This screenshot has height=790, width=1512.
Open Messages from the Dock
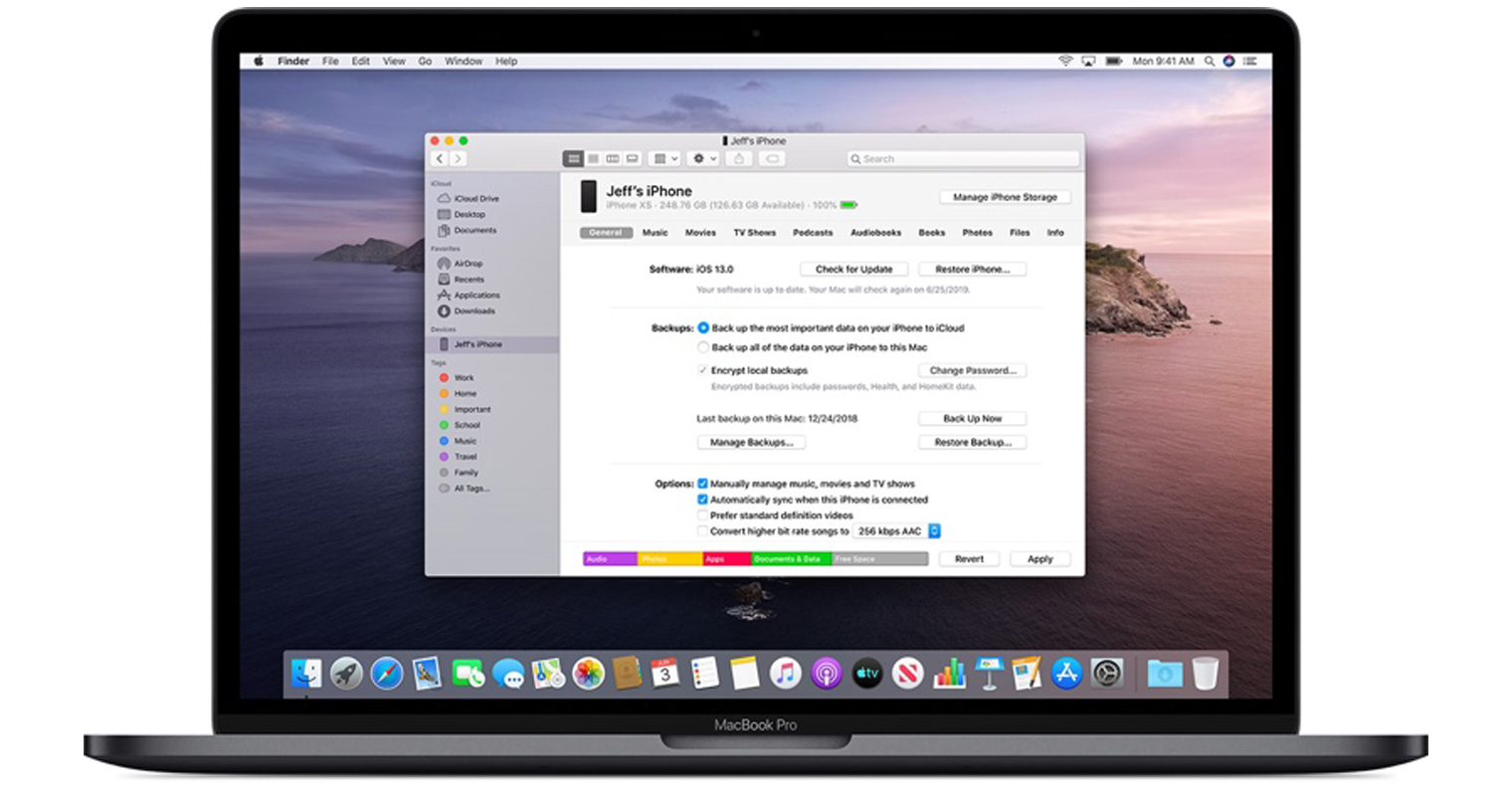(x=508, y=674)
